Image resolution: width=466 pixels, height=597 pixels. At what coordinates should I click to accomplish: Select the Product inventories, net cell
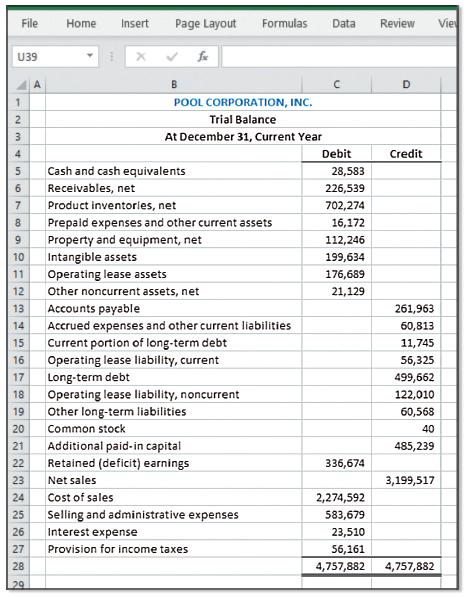point(174,205)
